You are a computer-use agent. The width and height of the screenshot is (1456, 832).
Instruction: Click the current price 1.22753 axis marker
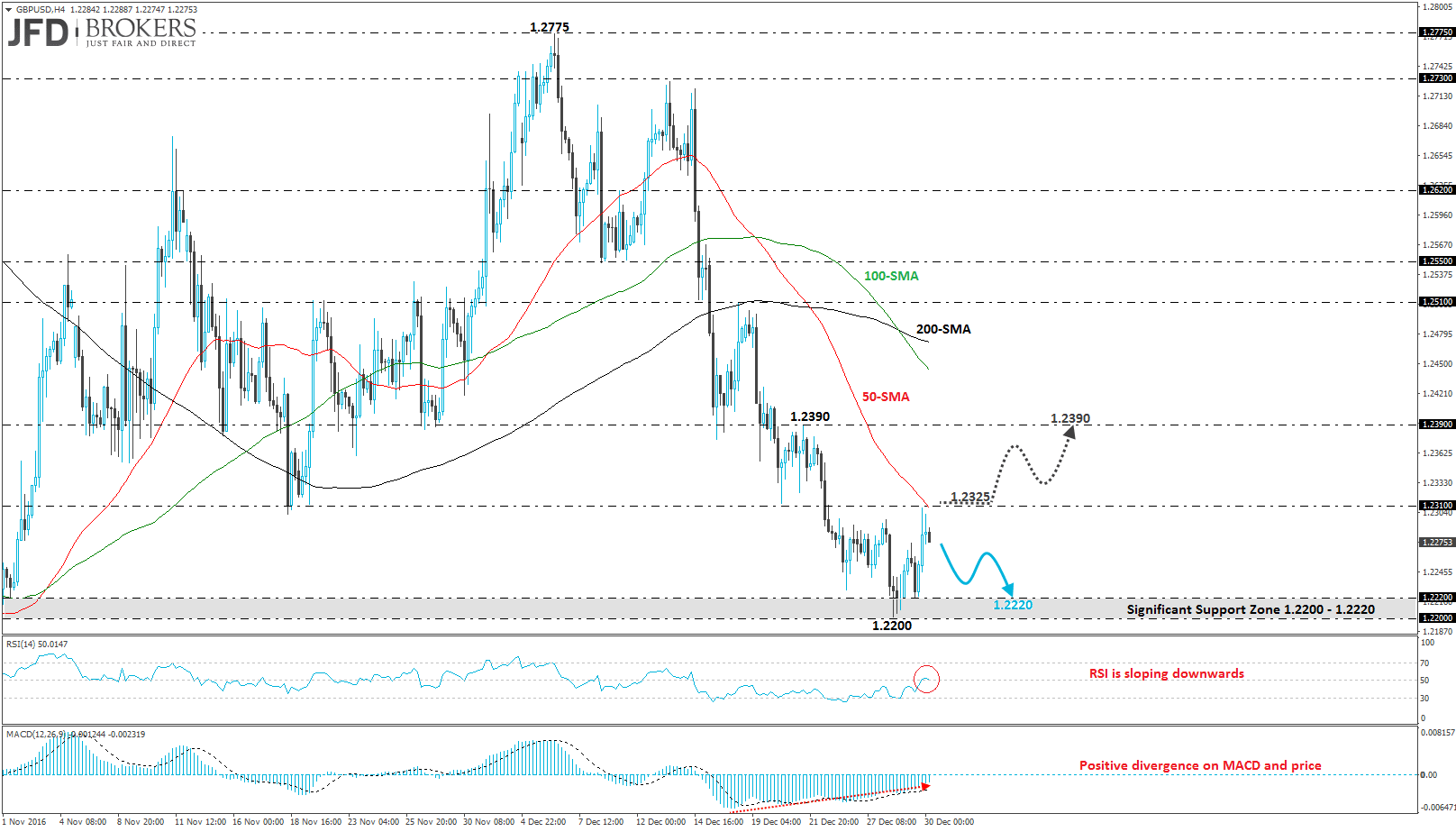pos(1437,543)
